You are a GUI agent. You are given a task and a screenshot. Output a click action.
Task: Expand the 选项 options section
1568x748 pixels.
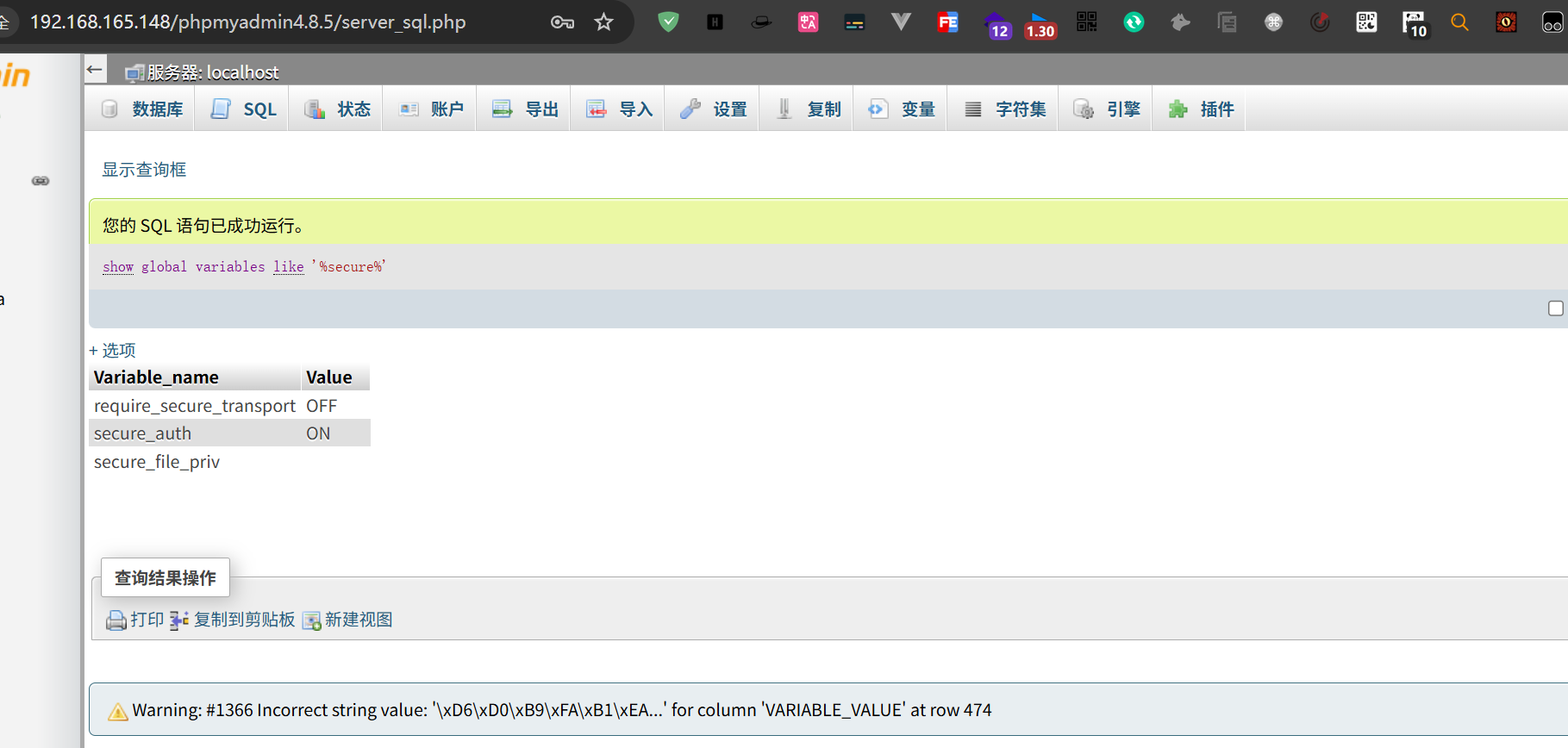[113, 350]
